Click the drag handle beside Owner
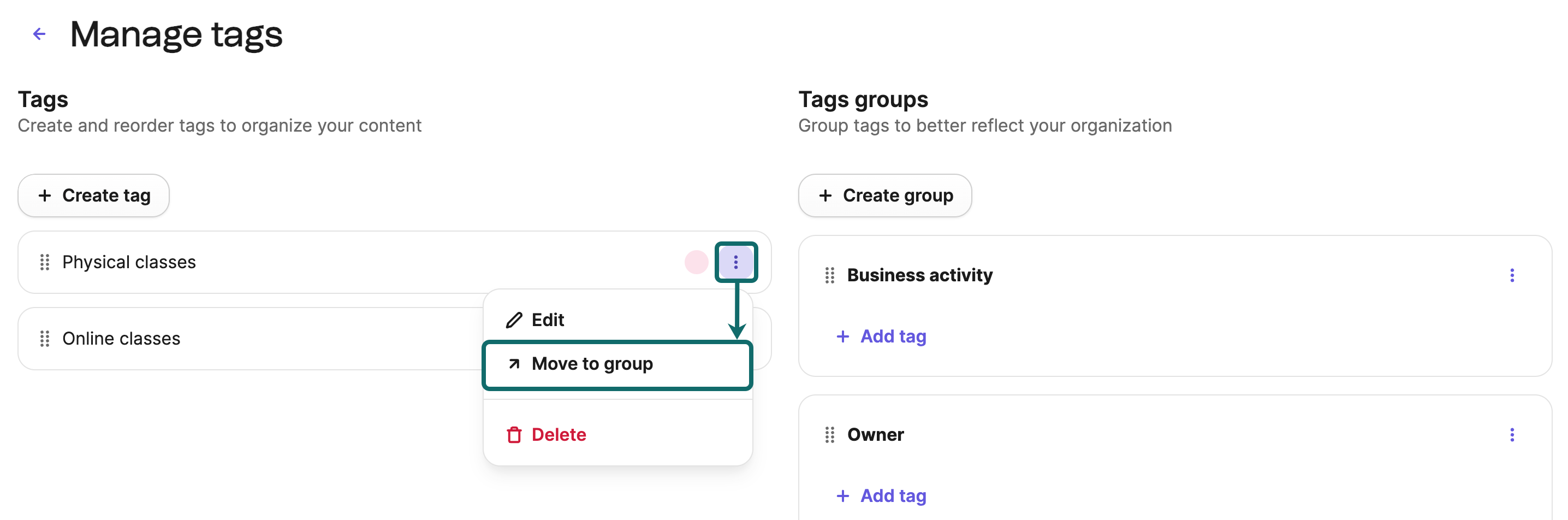This screenshot has width=1568, height=520. pos(829,435)
